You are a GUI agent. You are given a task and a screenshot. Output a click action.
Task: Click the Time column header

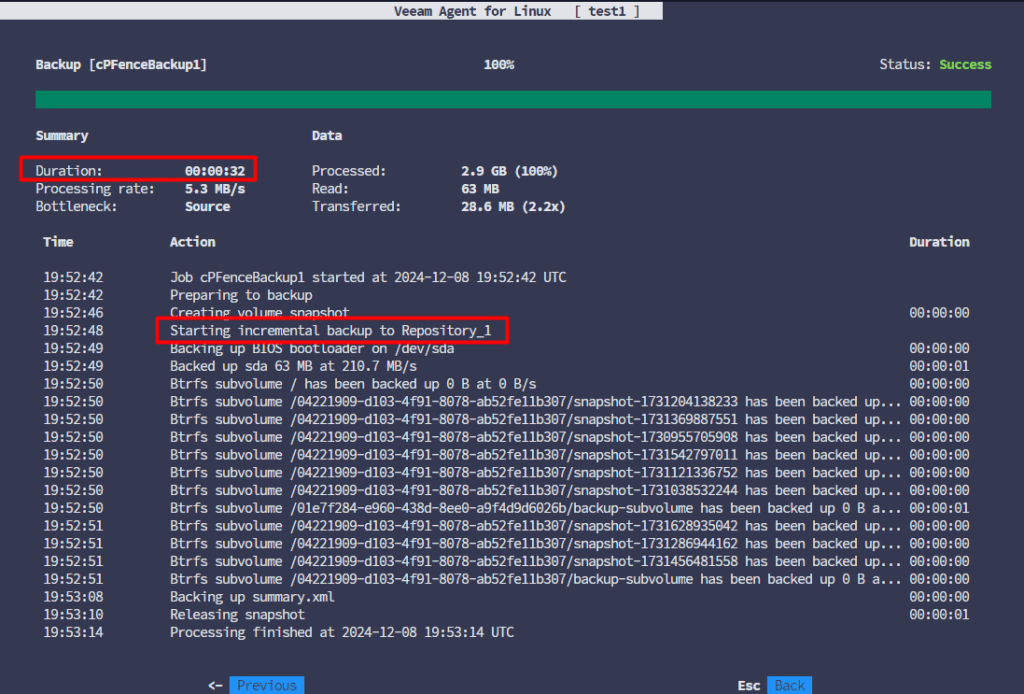(x=58, y=242)
